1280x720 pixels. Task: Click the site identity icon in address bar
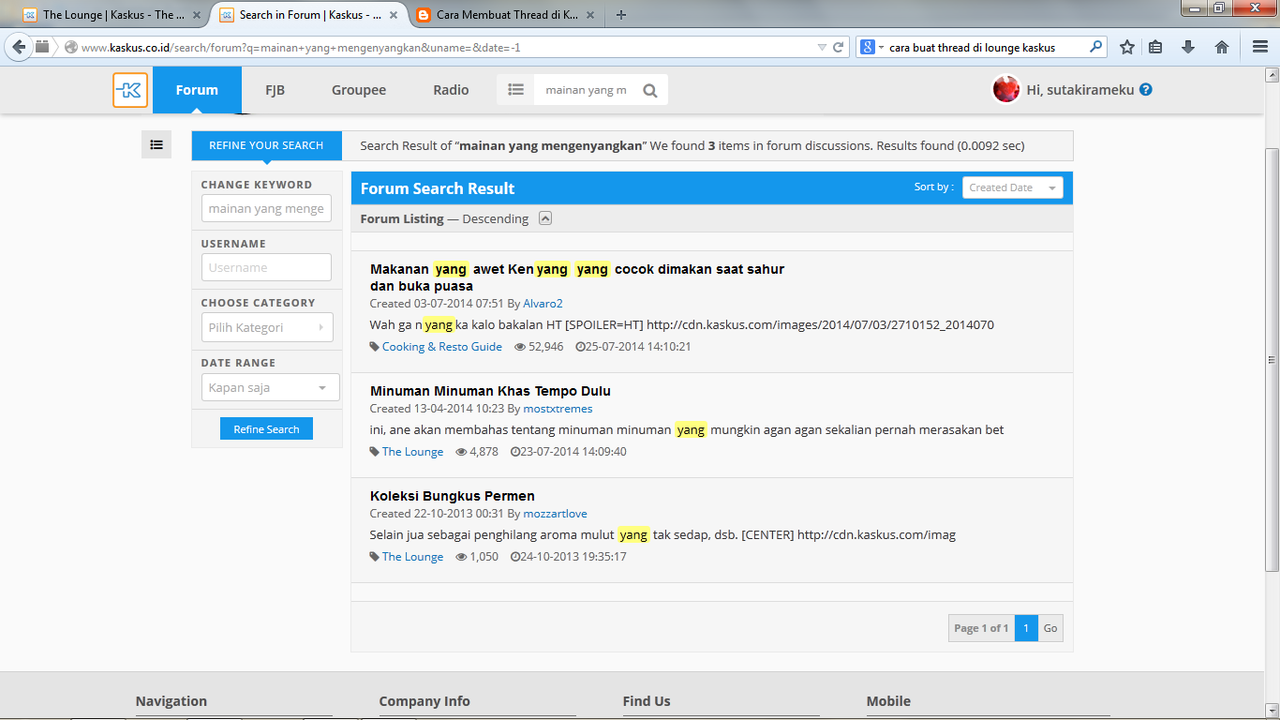click(x=70, y=47)
